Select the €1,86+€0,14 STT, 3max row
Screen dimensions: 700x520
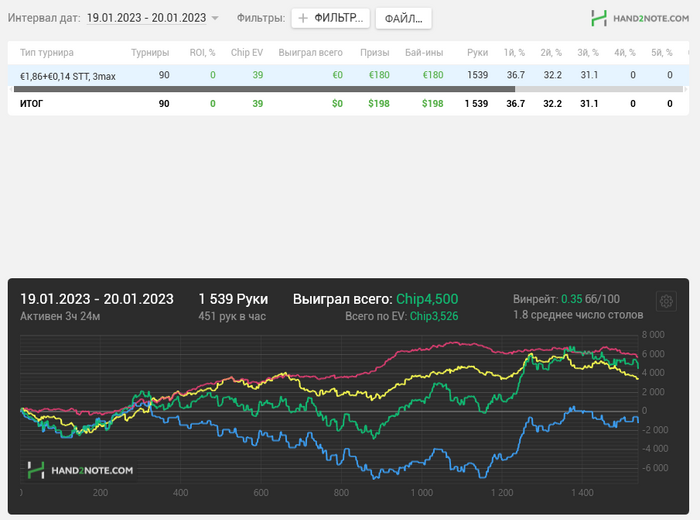click(348, 75)
